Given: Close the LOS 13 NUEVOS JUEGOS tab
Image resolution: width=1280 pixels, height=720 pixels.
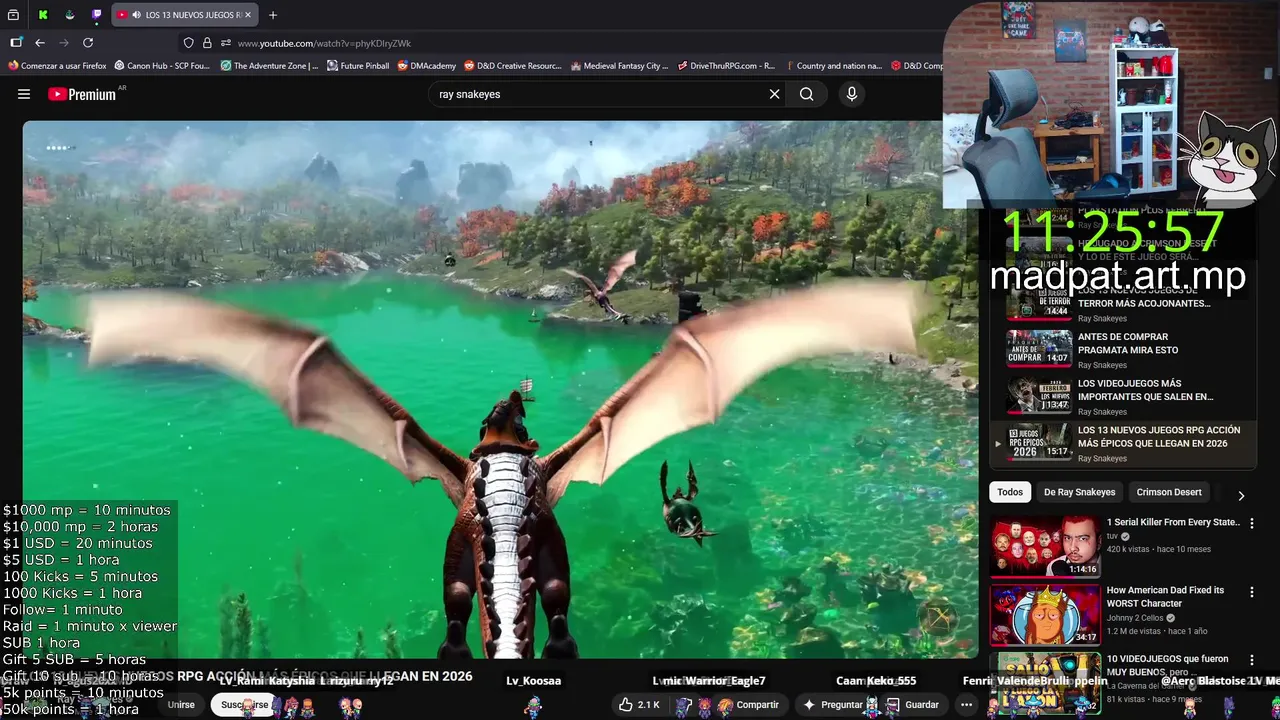Looking at the screenshot, I should tap(248, 15).
